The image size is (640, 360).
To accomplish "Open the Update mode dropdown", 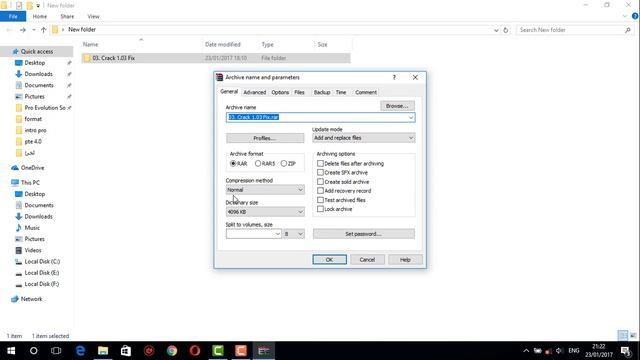I will pyautogui.click(x=364, y=138).
